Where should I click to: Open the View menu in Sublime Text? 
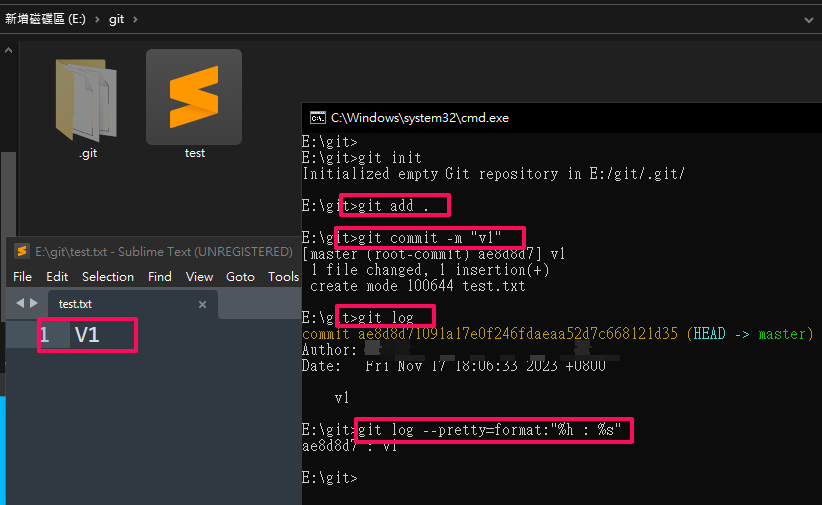pos(199,276)
